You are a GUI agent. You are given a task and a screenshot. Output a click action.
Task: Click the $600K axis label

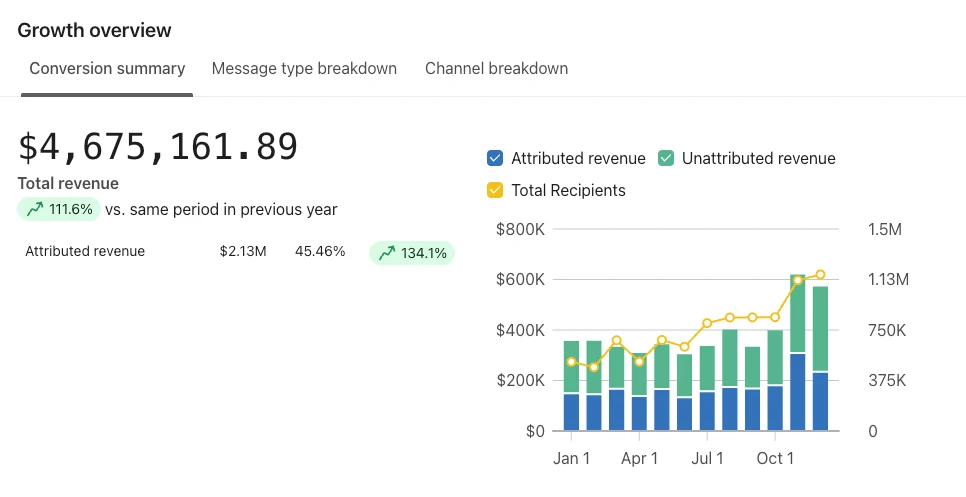point(521,280)
